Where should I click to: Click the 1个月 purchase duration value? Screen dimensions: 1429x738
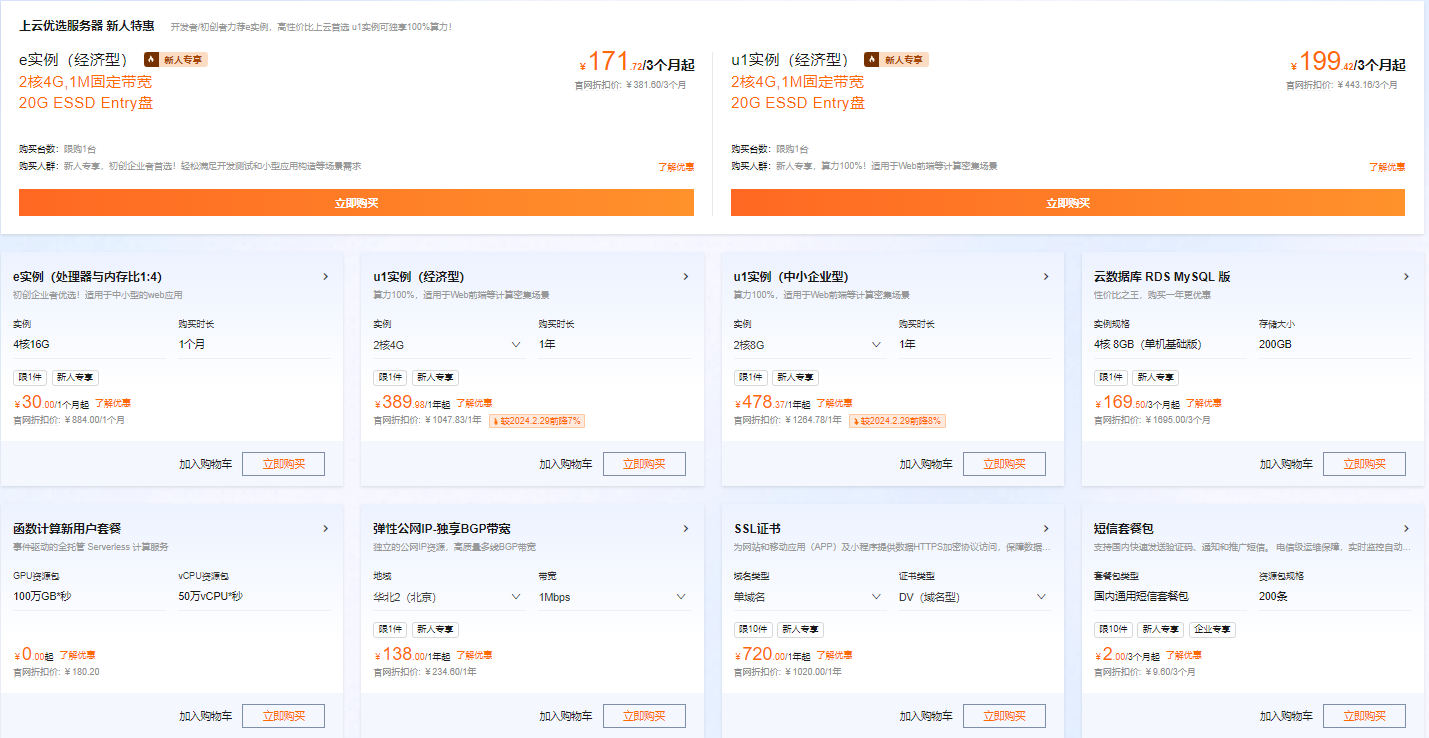pyautogui.click(x=191, y=345)
